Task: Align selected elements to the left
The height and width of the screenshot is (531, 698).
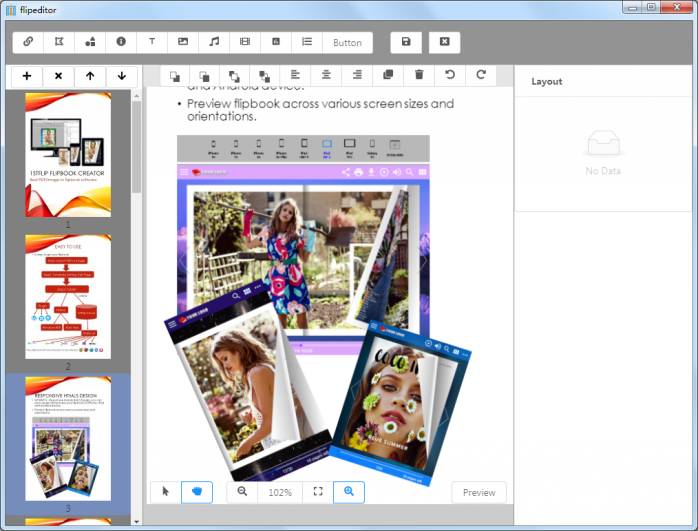Action: coord(295,75)
